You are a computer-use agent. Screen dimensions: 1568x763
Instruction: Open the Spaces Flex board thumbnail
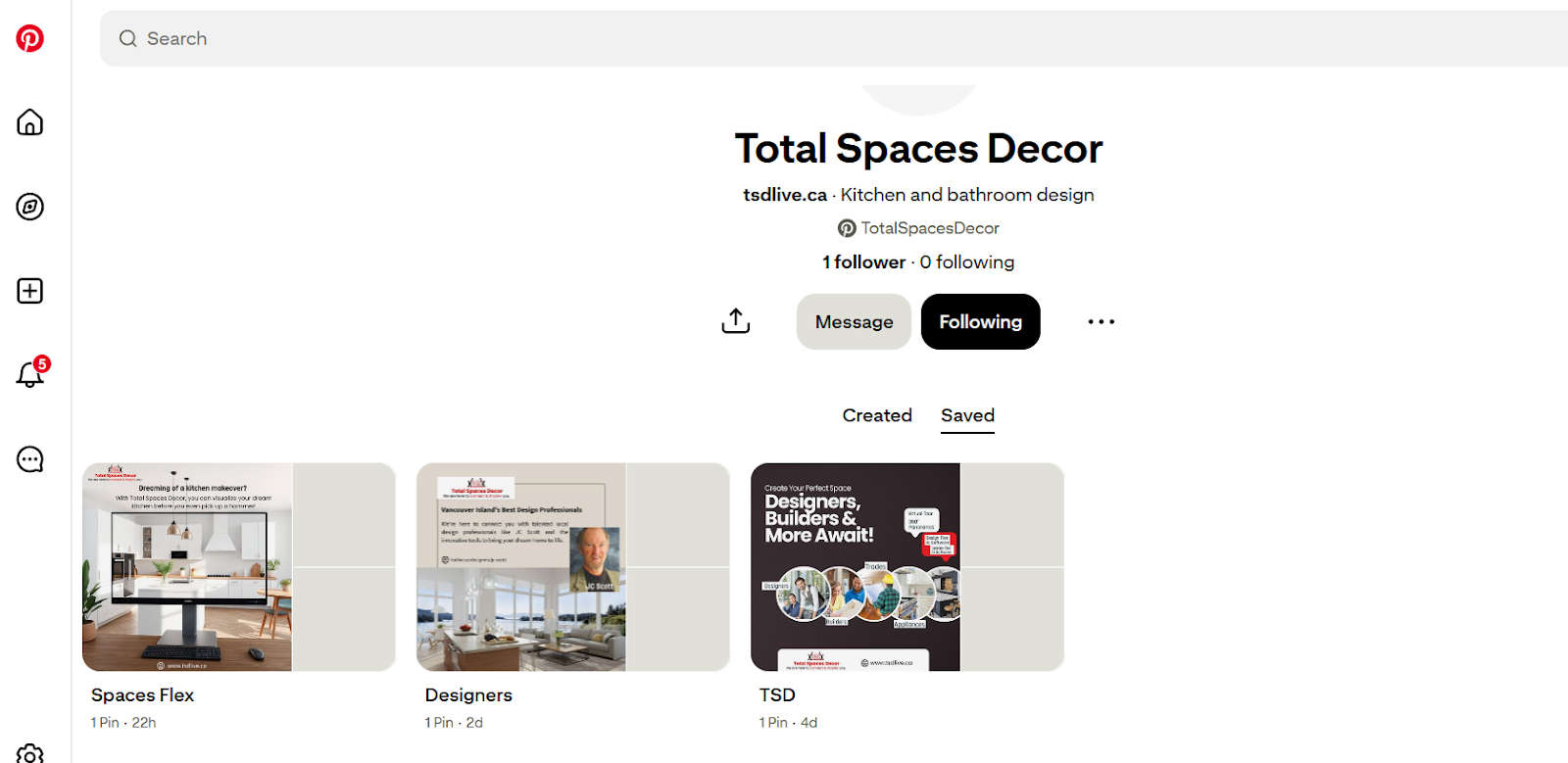pyautogui.click(x=239, y=567)
